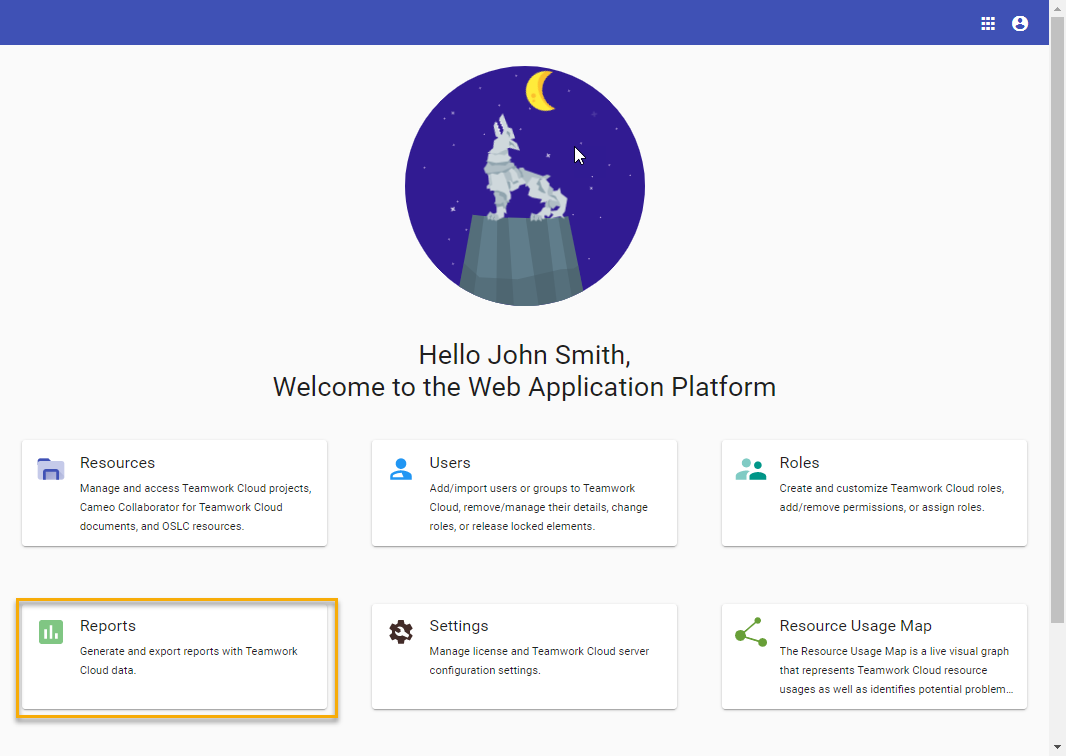Open the Settings card title
This screenshot has height=756, width=1066.
[x=459, y=626]
